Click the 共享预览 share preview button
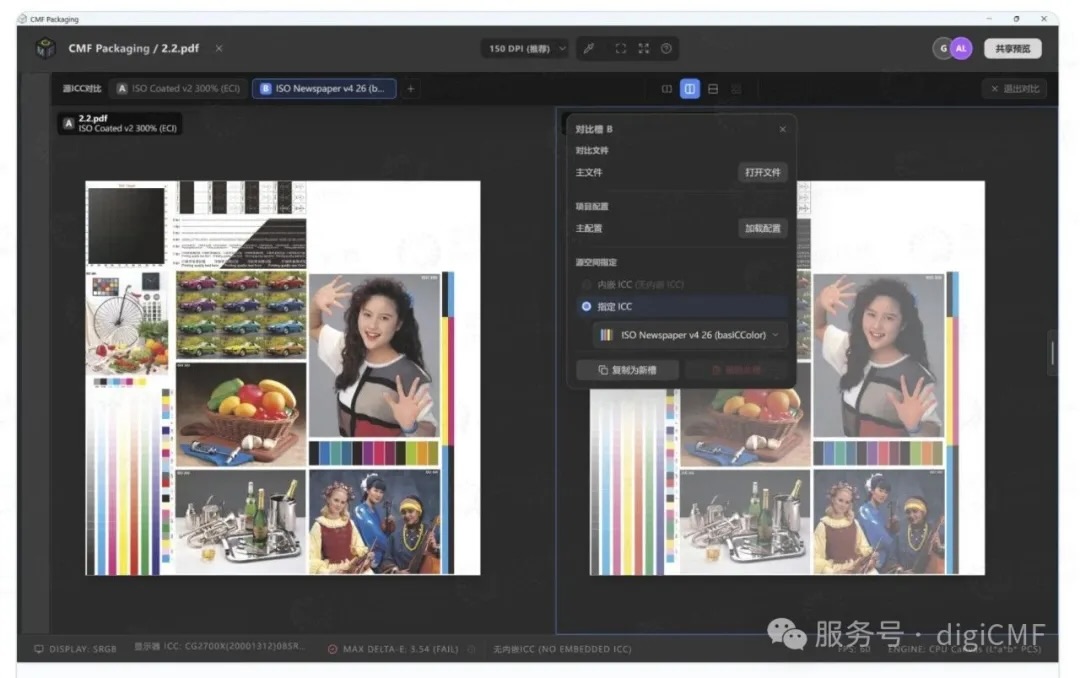Image resolution: width=1080 pixels, height=678 pixels. [x=1012, y=48]
